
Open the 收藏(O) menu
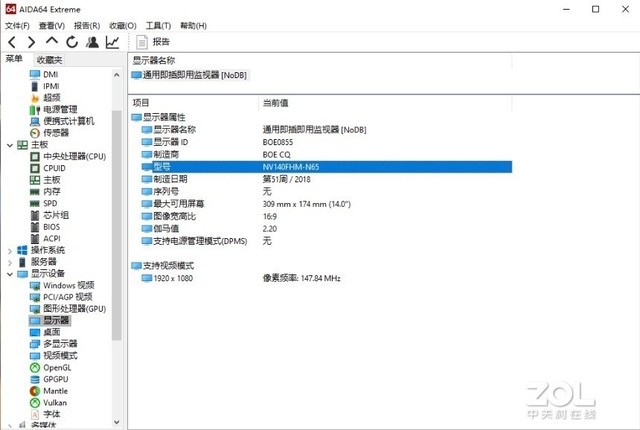[123, 26]
